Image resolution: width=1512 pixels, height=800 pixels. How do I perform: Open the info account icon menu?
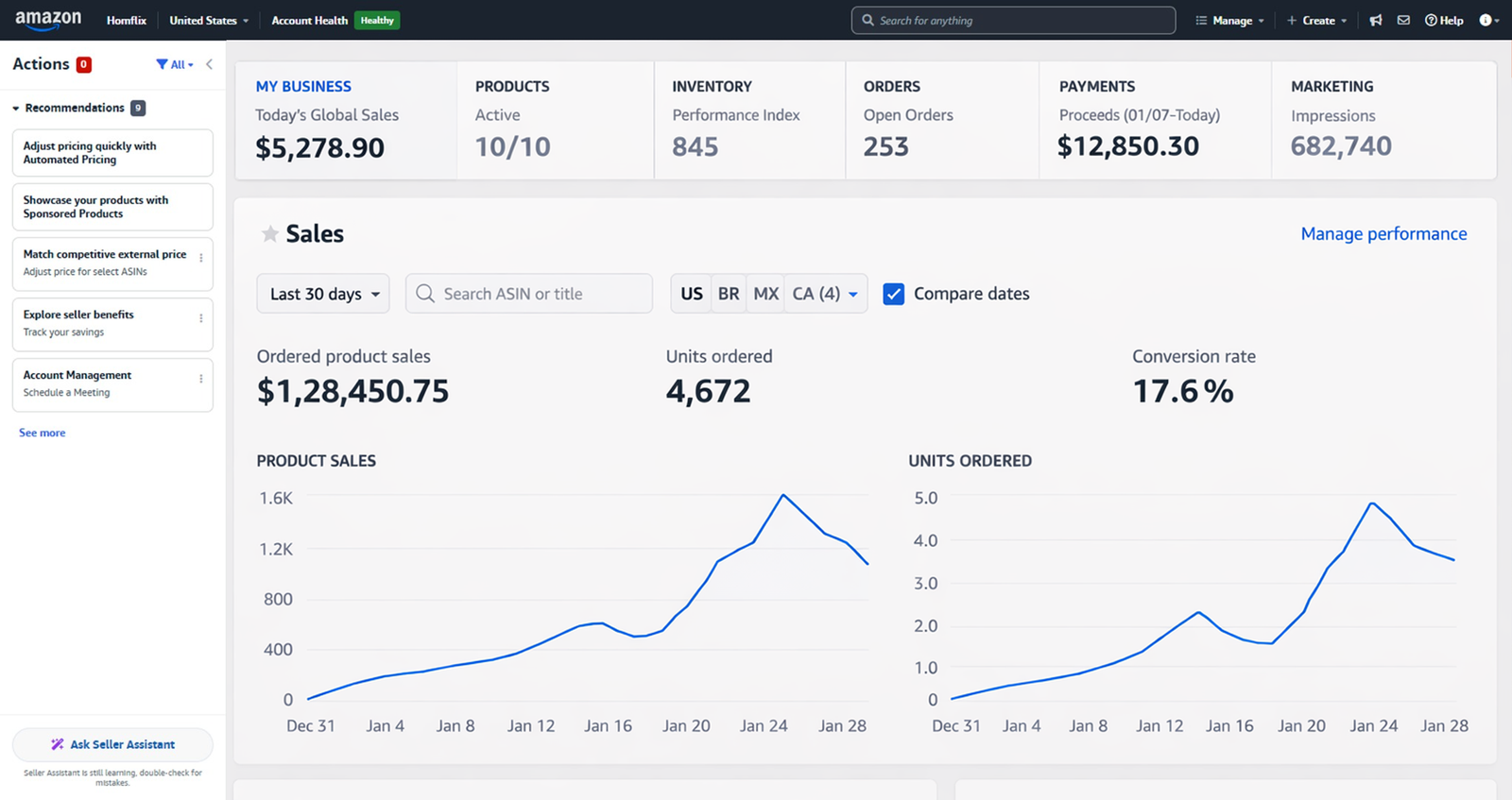(x=1487, y=20)
